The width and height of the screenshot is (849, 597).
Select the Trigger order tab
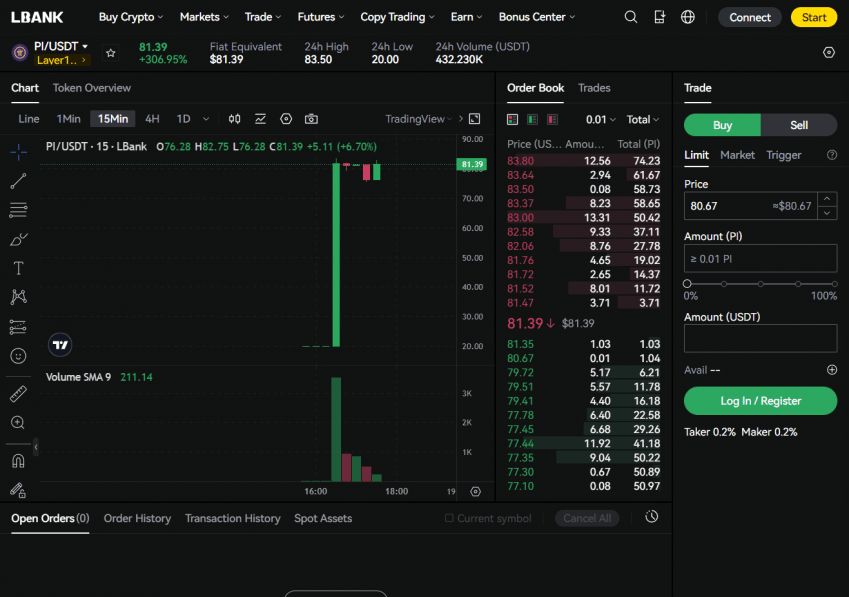(783, 155)
